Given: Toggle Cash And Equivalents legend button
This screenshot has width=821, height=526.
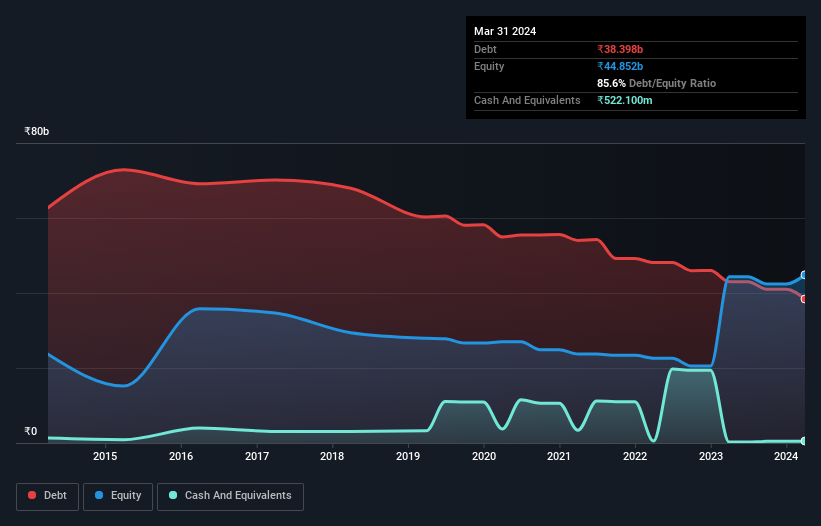Looking at the screenshot, I should [230, 496].
